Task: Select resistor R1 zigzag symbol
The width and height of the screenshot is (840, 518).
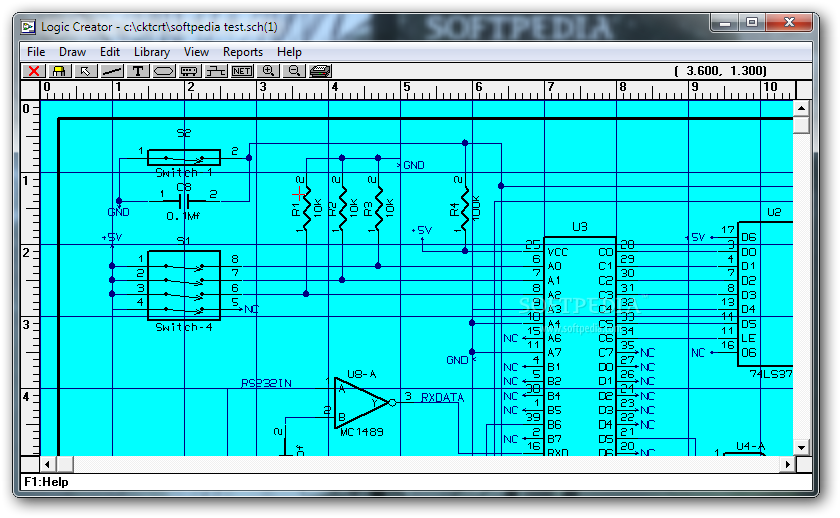Action: point(306,207)
